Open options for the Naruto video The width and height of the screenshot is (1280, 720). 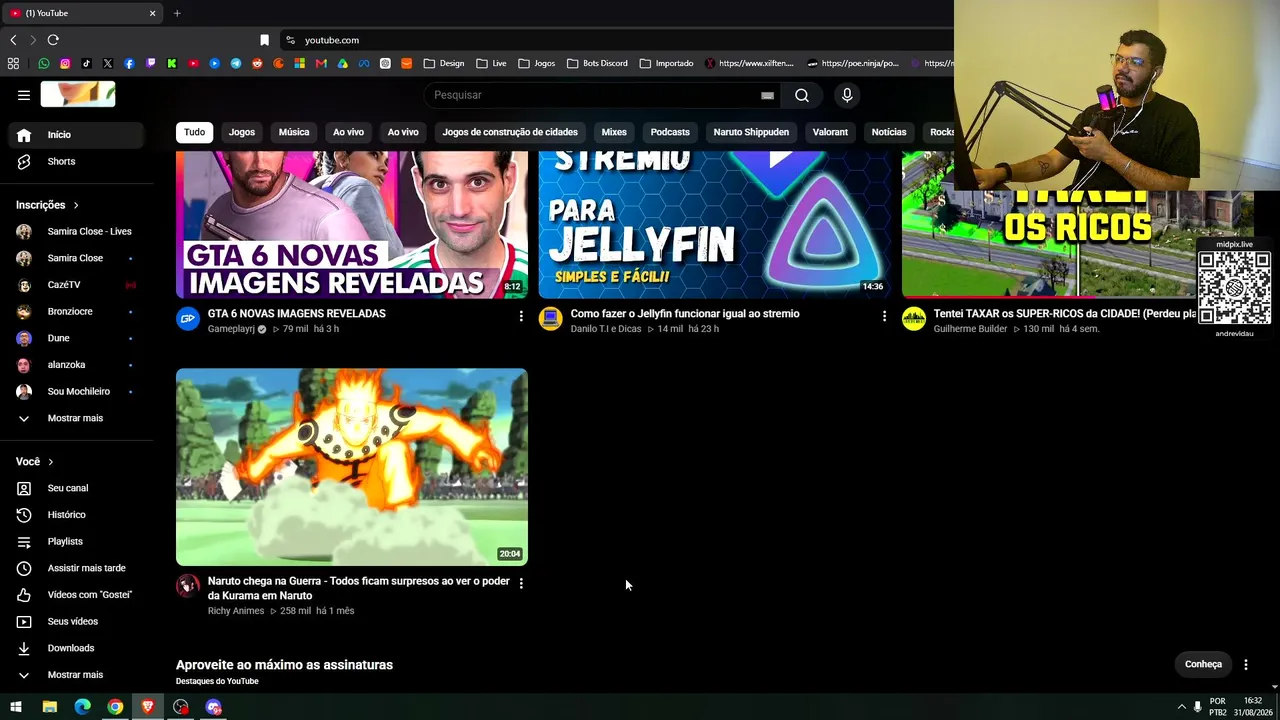520,583
